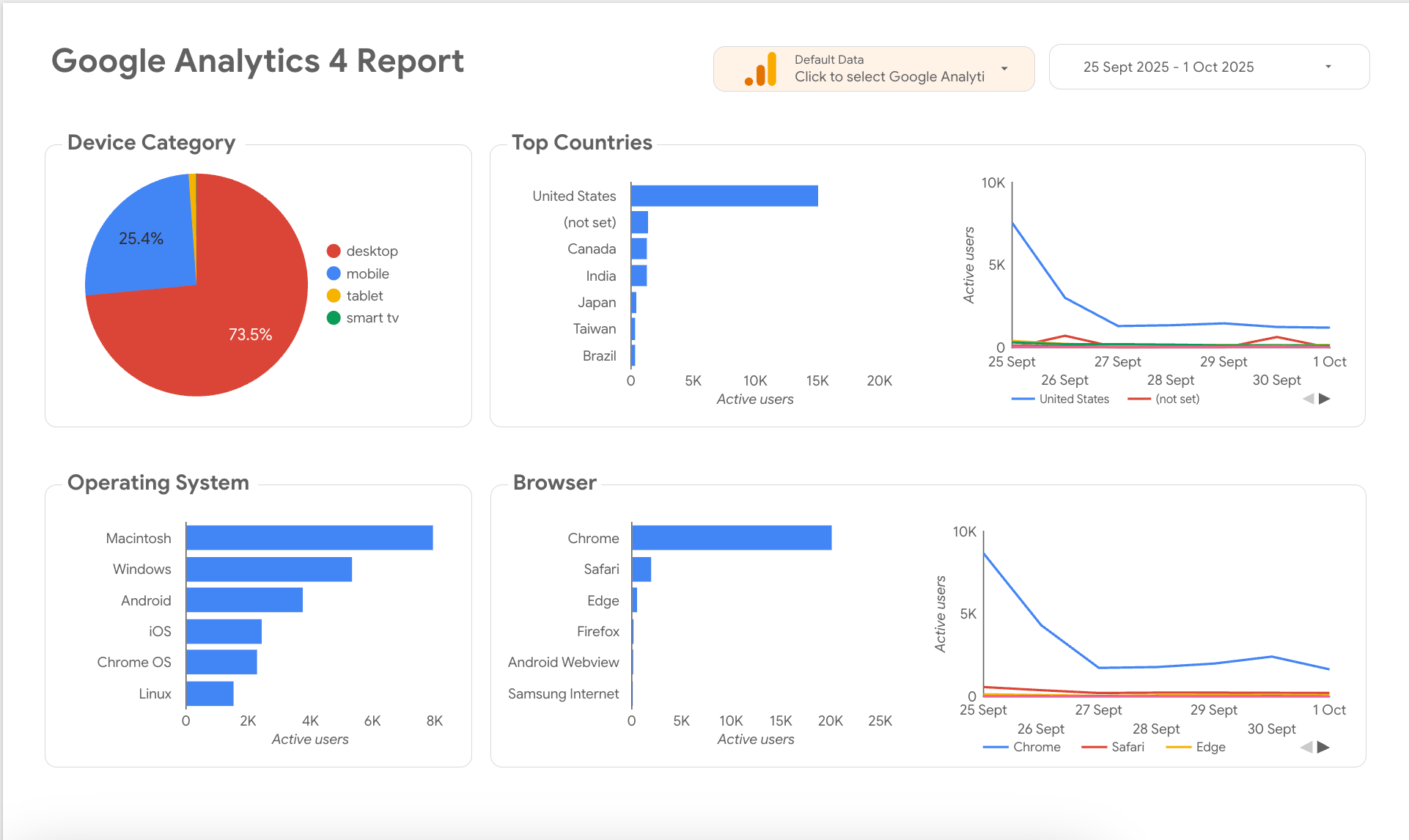The image size is (1409, 840).
Task: Click the Google Analytics logo icon
Action: [x=761, y=69]
